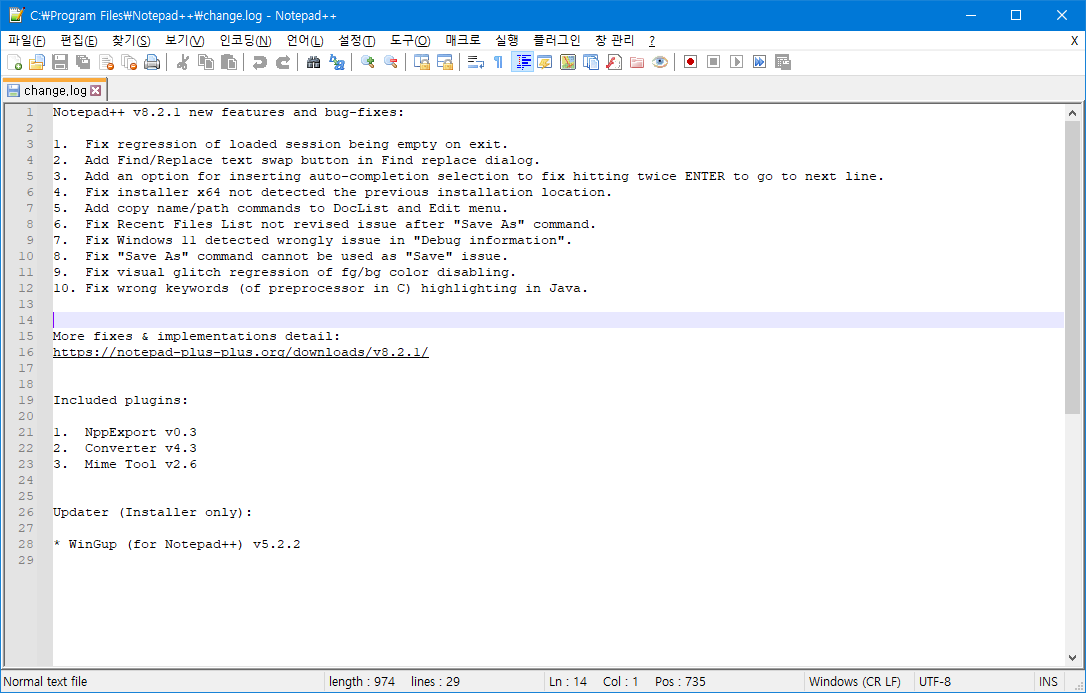Click the Playback macro triangle icon
This screenshot has height=693, width=1086.
(x=737, y=62)
